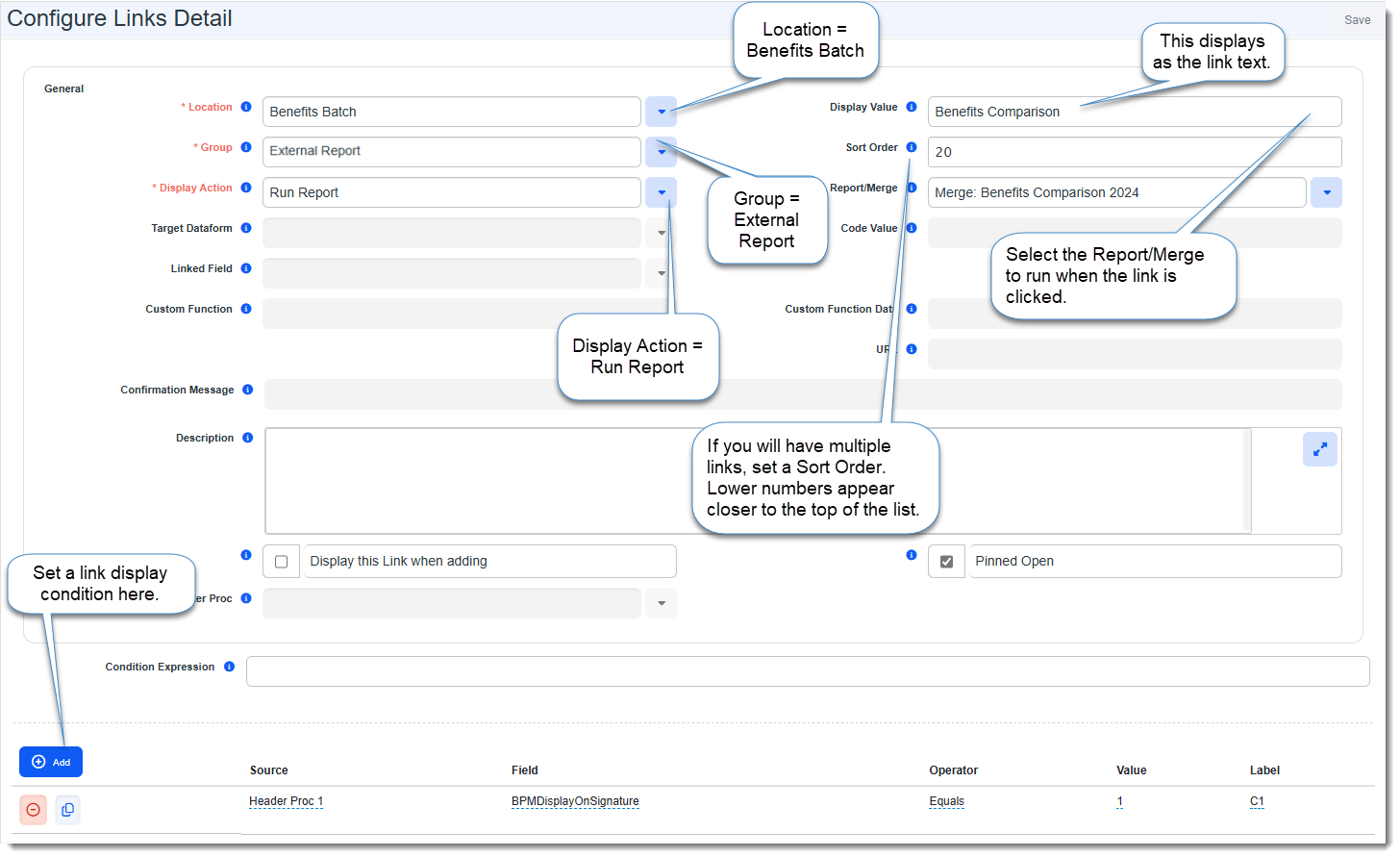1400x858 pixels.
Task: Click the info icon next to Confirmation Message
Action: pos(248,390)
